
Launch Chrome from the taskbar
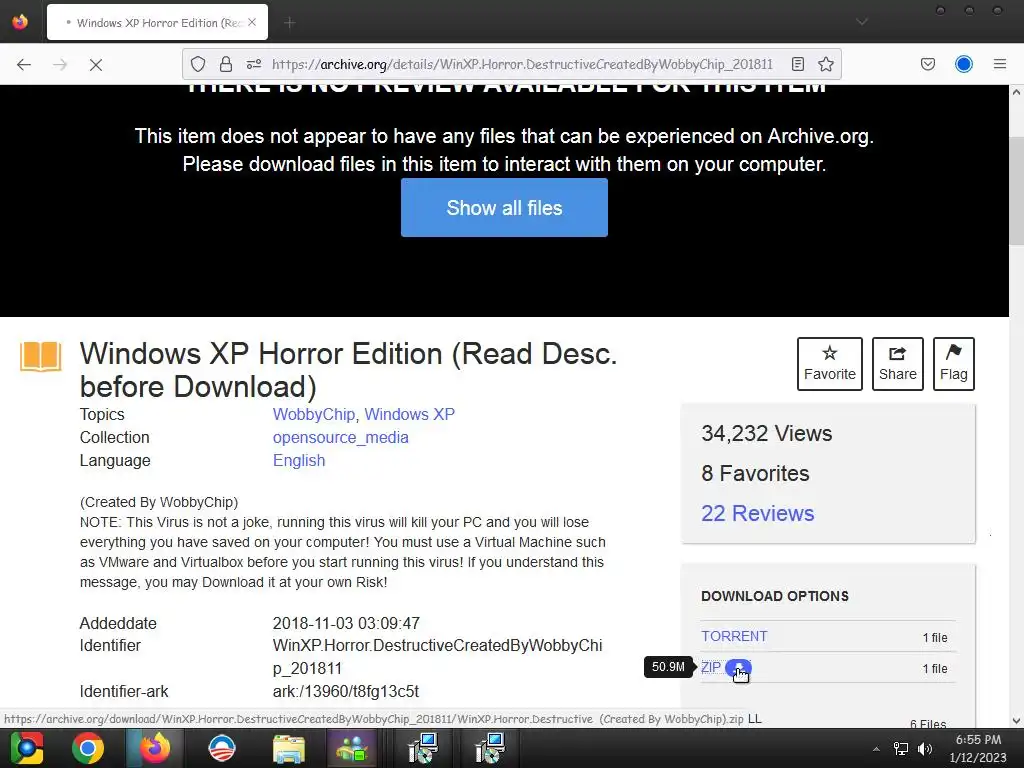(x=88, y=748)
